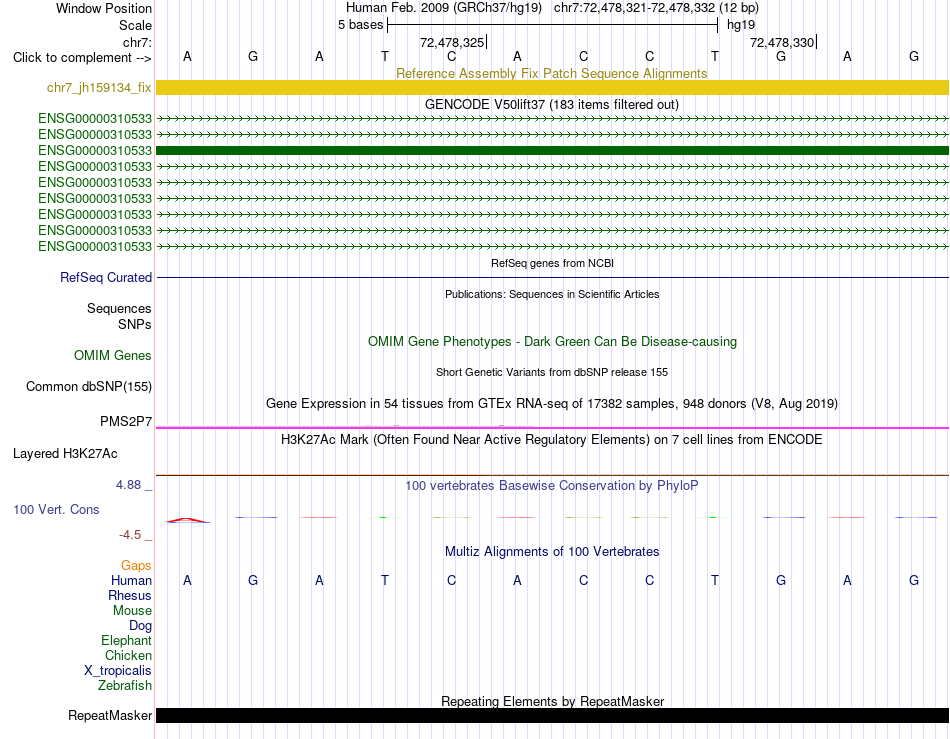
Task: Click the 'H3K27Ac Mark' ENCODE track title
Action: [x=552, y=439]
